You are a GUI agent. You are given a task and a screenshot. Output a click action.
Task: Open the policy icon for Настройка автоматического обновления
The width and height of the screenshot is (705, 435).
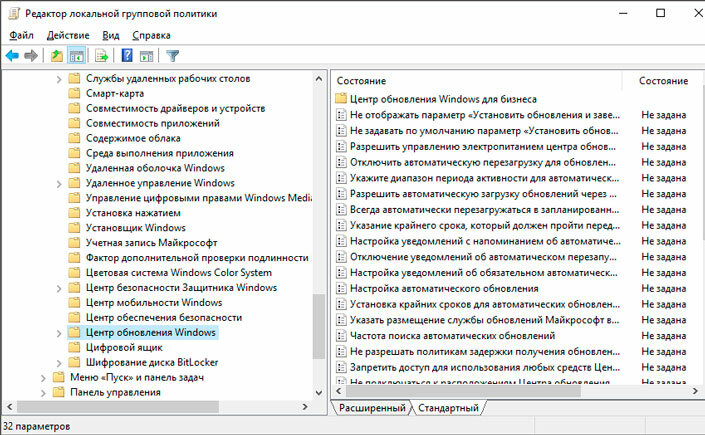click(x=341, y=288)
